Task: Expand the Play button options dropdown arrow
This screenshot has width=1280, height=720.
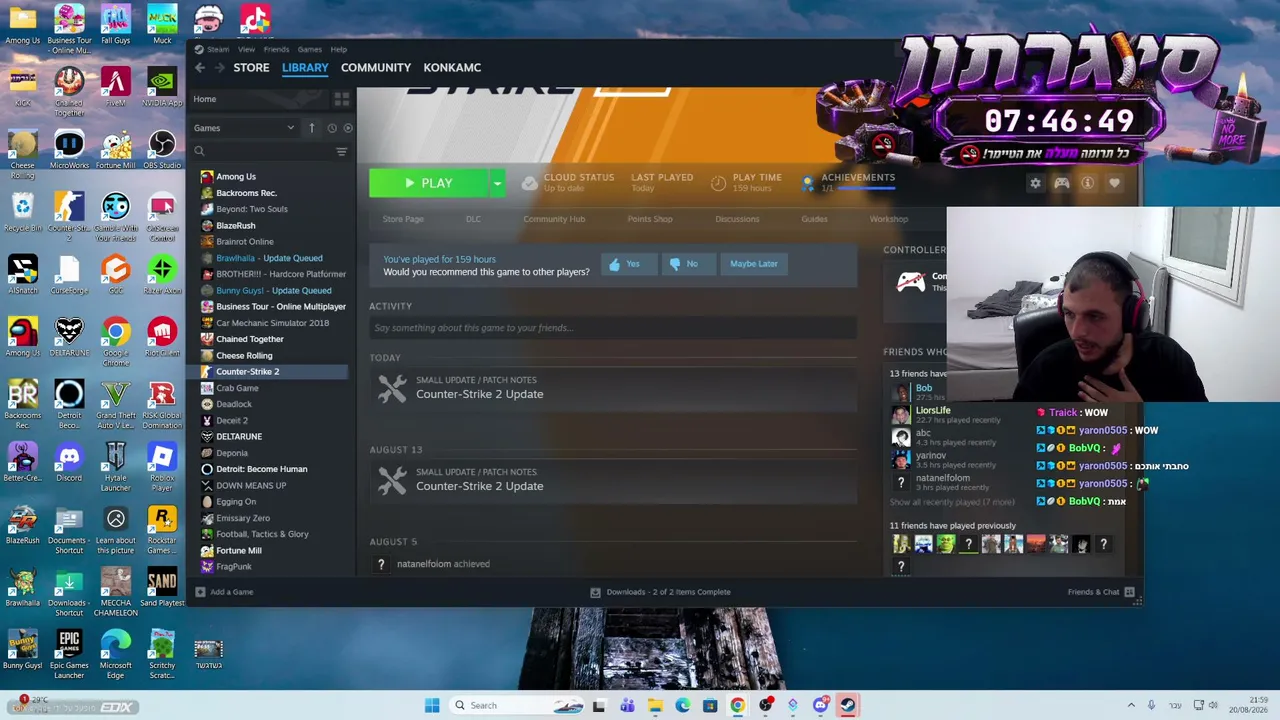Action: click(x=497, y=183)
